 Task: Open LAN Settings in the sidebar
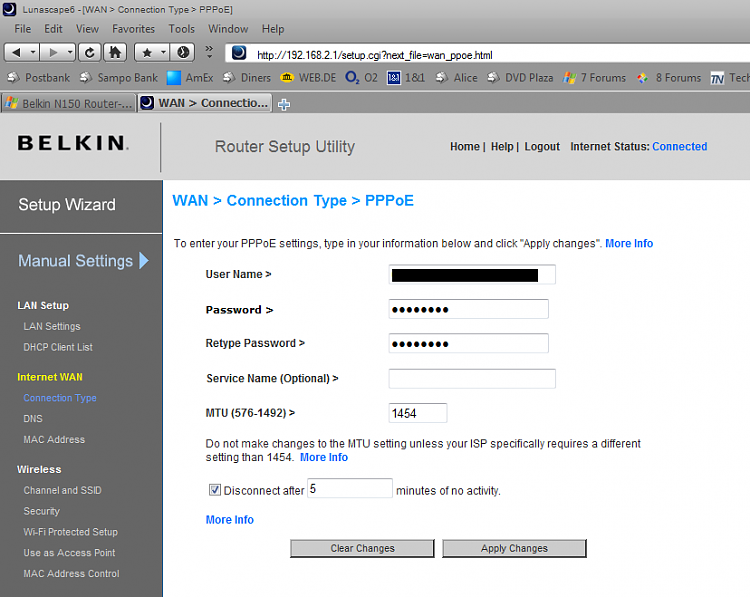tap(52, 326)
